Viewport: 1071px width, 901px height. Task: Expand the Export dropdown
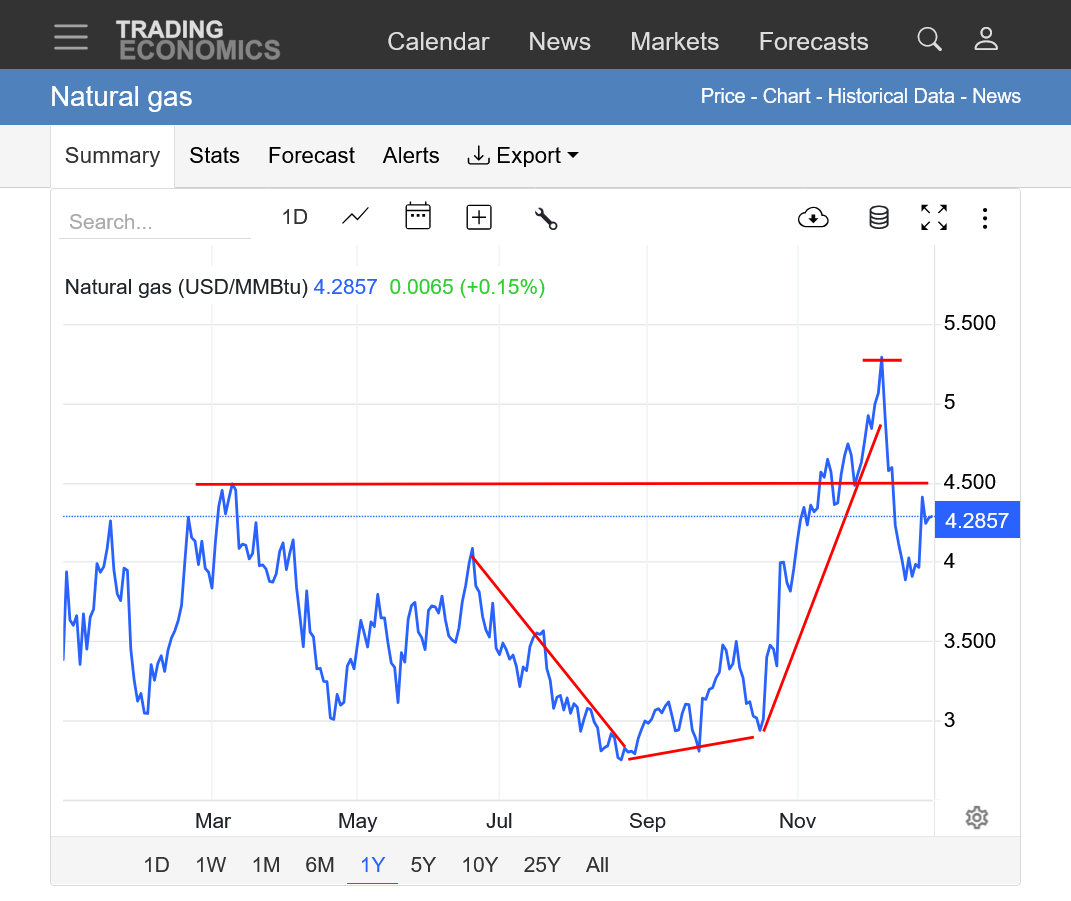(523, 156)
